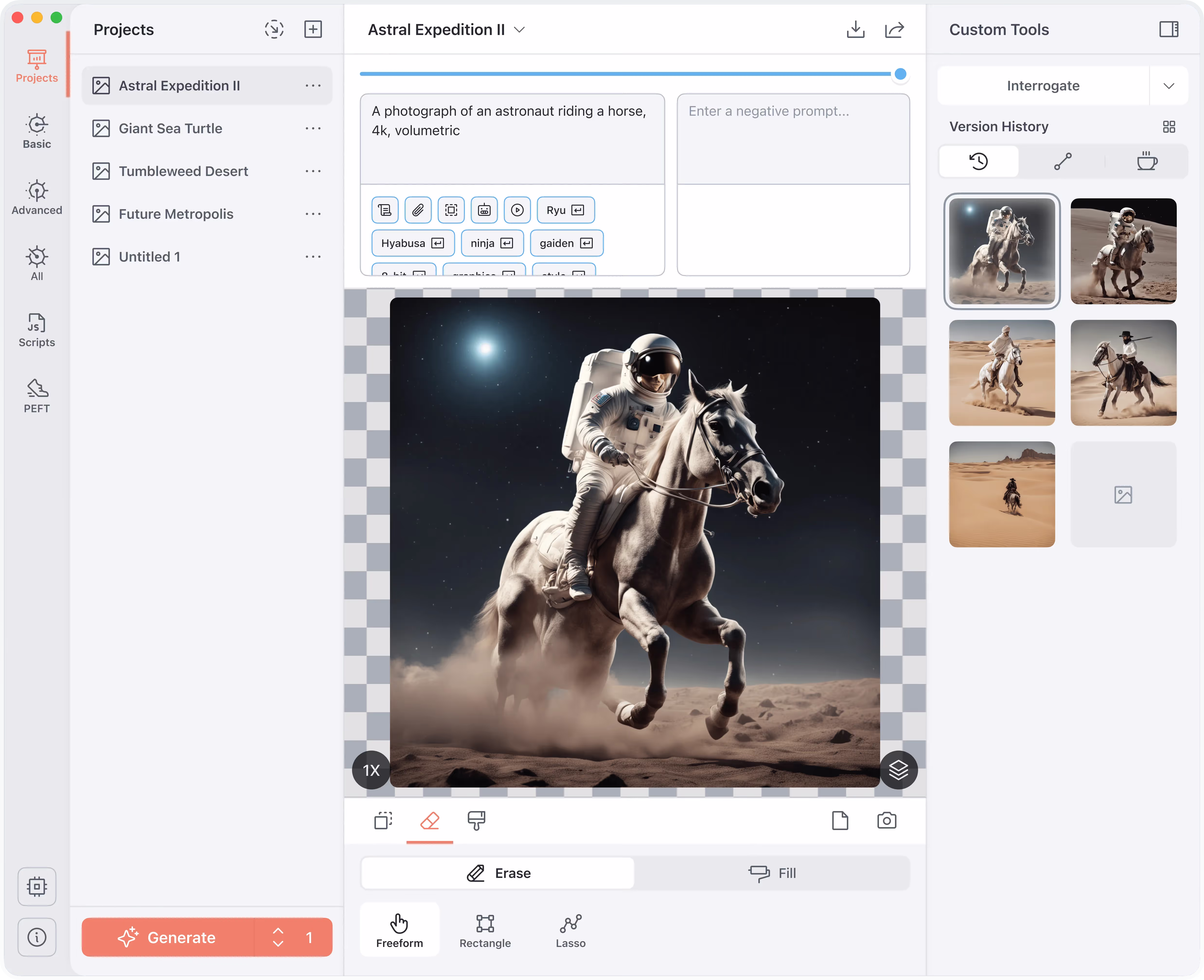This screenshot has width=1204, height=980.
Task: Select the coffee cup tab in Version History
Action: 1147,161
